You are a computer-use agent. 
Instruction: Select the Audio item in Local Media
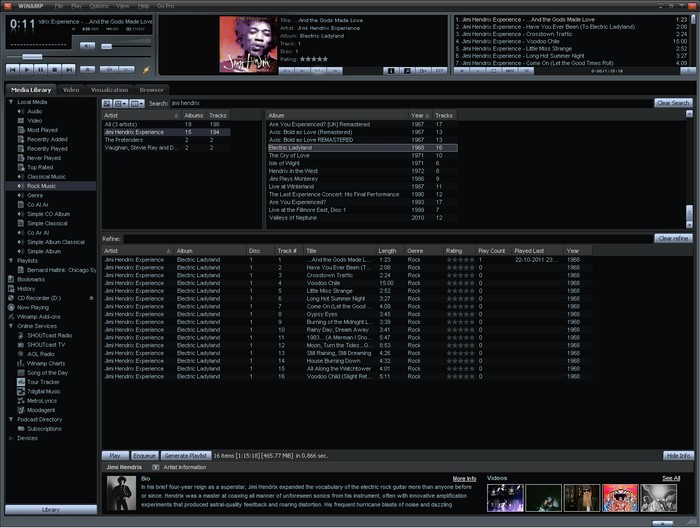click(34, 111)
